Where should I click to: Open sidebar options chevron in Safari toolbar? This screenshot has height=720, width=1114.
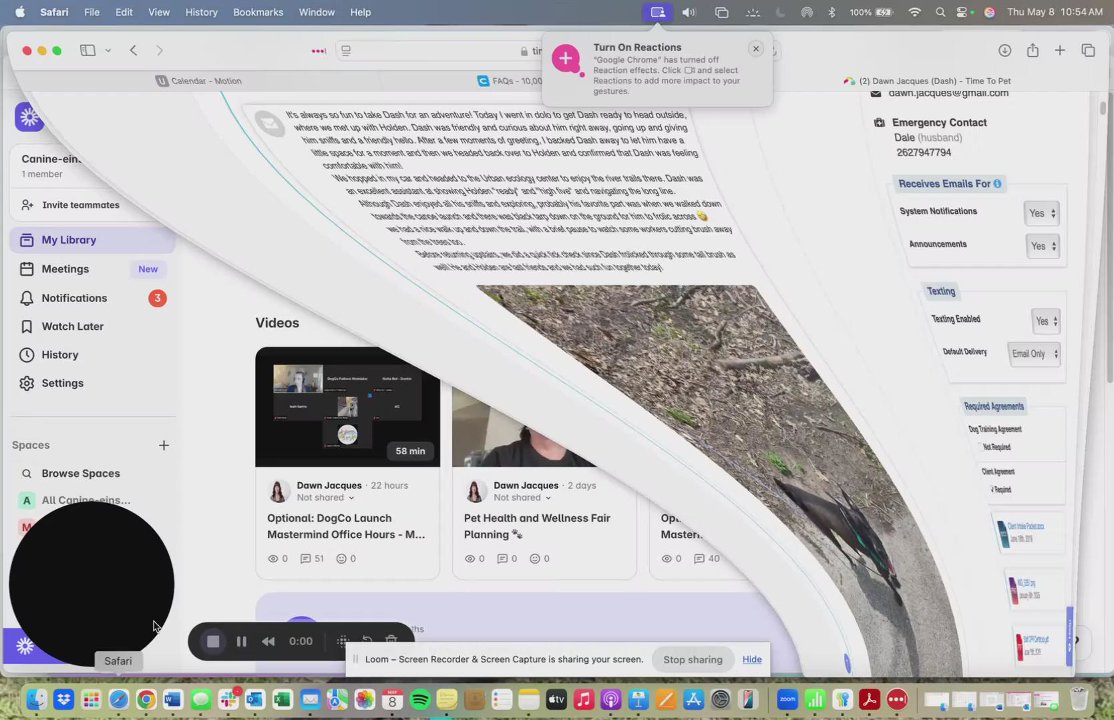click(108, 50)
